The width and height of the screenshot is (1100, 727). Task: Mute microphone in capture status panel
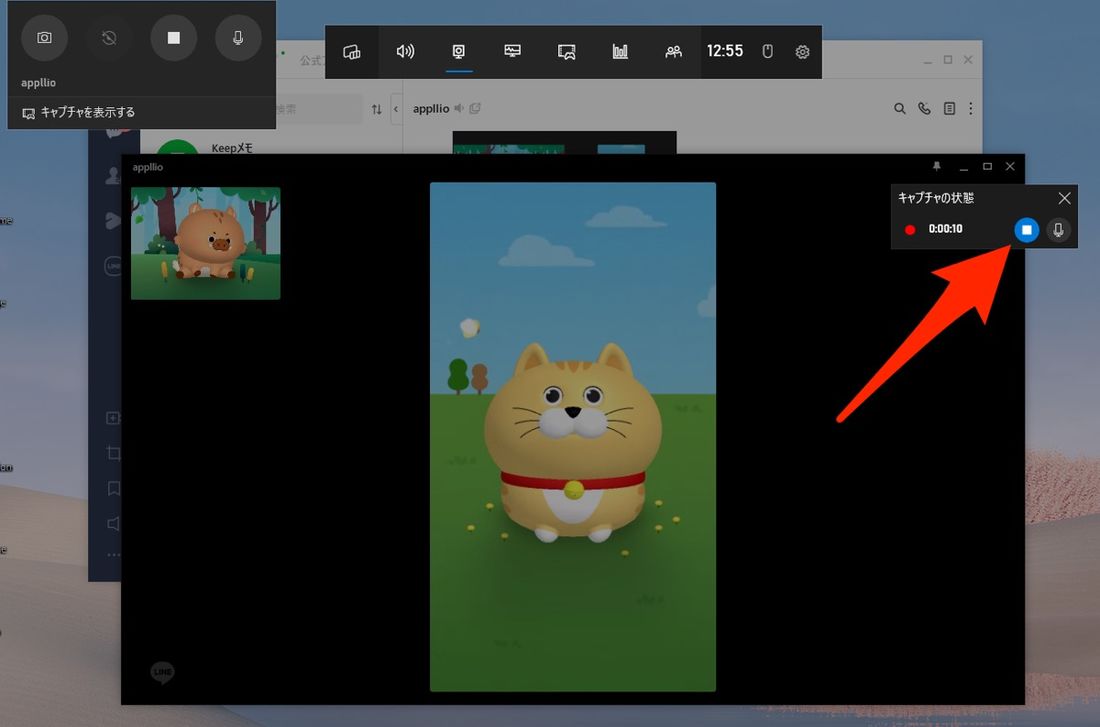pos(1058,230)
